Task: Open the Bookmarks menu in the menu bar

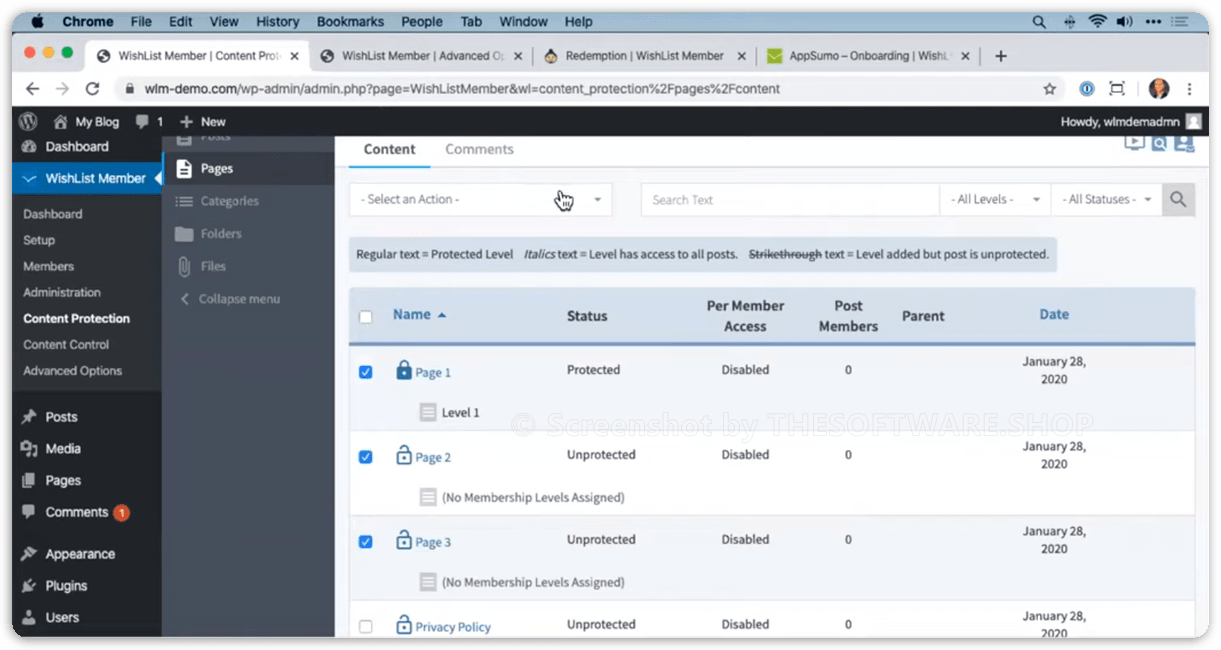Action: click(x=350, y=22)
